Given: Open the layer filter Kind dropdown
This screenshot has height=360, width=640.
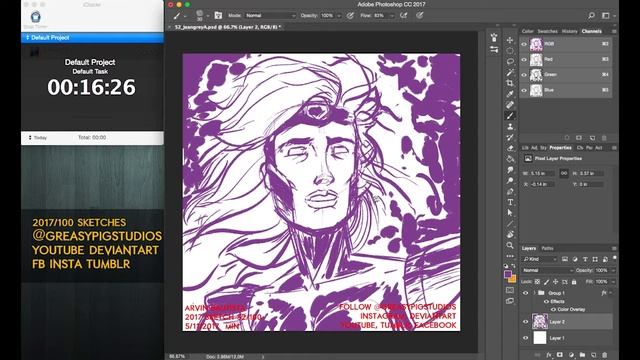Looking at the screenshot, I should pos(540,259).
